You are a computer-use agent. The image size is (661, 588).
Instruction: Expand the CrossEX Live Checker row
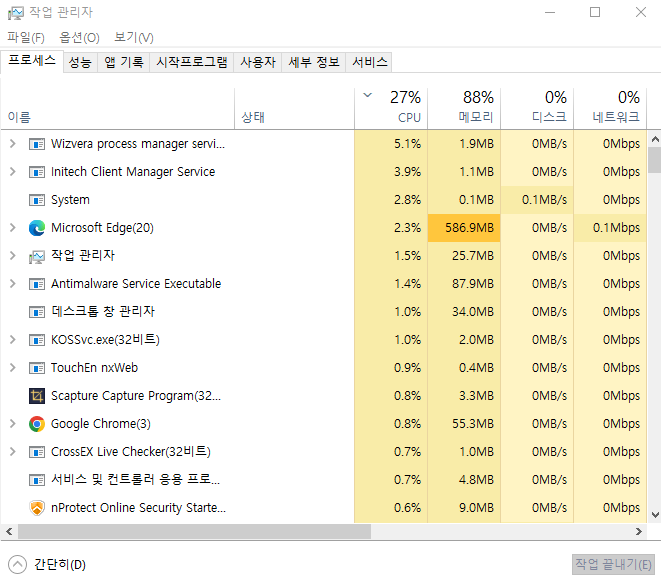tap(13, 451)
